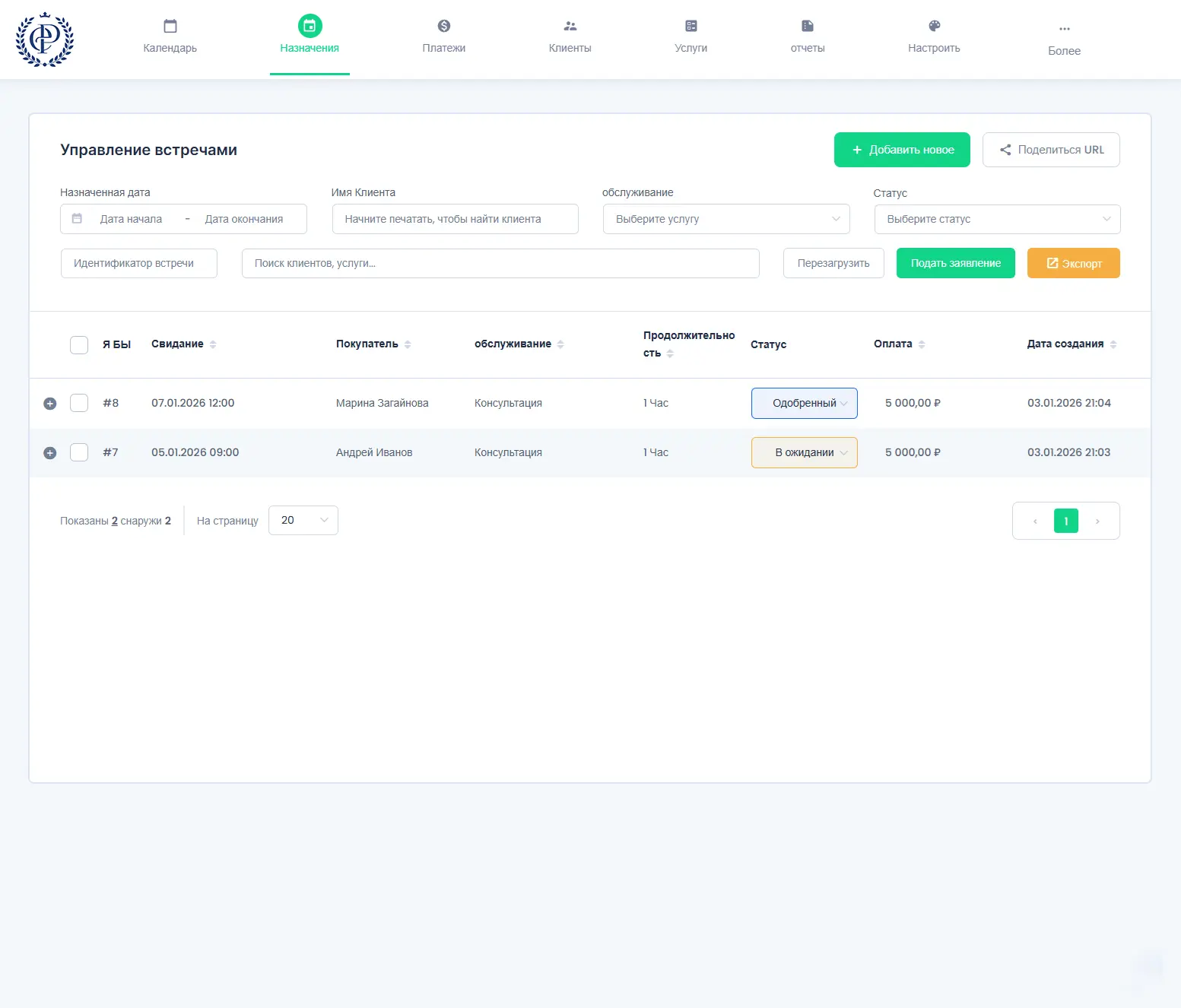
Task: Click the Перезагрузить button
Action: coord(833,263)
